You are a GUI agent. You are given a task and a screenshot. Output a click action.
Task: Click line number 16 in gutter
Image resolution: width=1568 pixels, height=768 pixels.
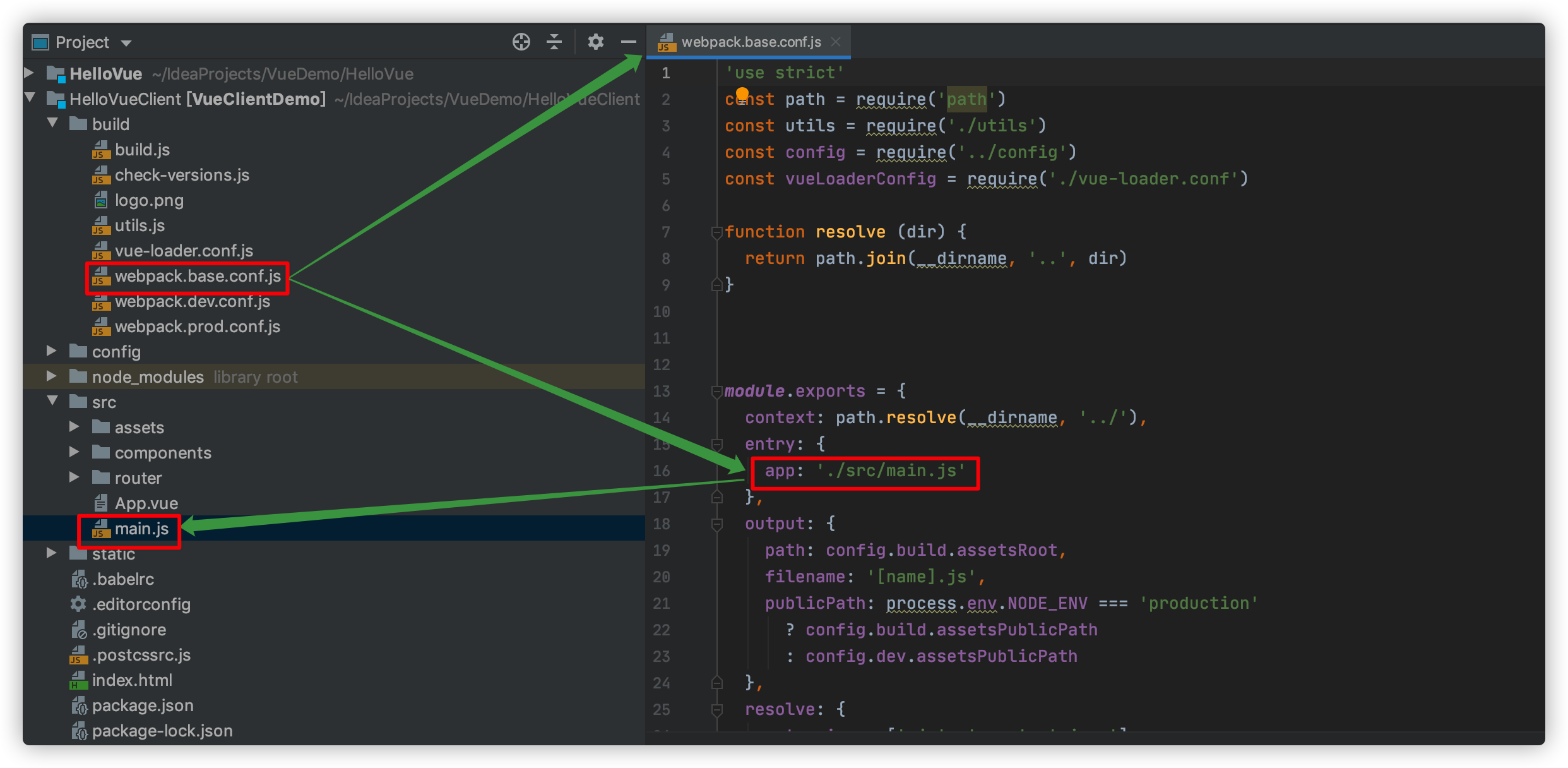point(662,471)
